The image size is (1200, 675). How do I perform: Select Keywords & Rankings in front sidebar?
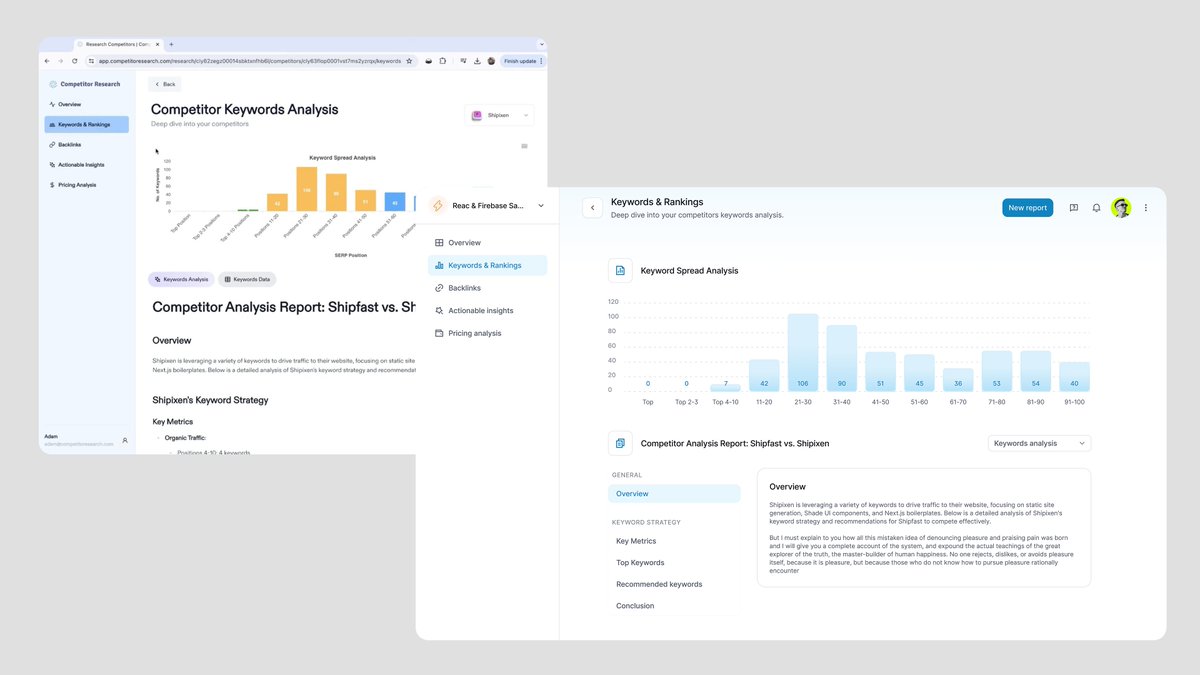tap(487, 265)
